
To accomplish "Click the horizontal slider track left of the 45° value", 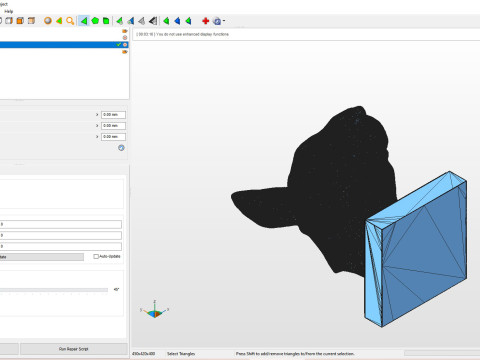I will (x=54, y=290).
